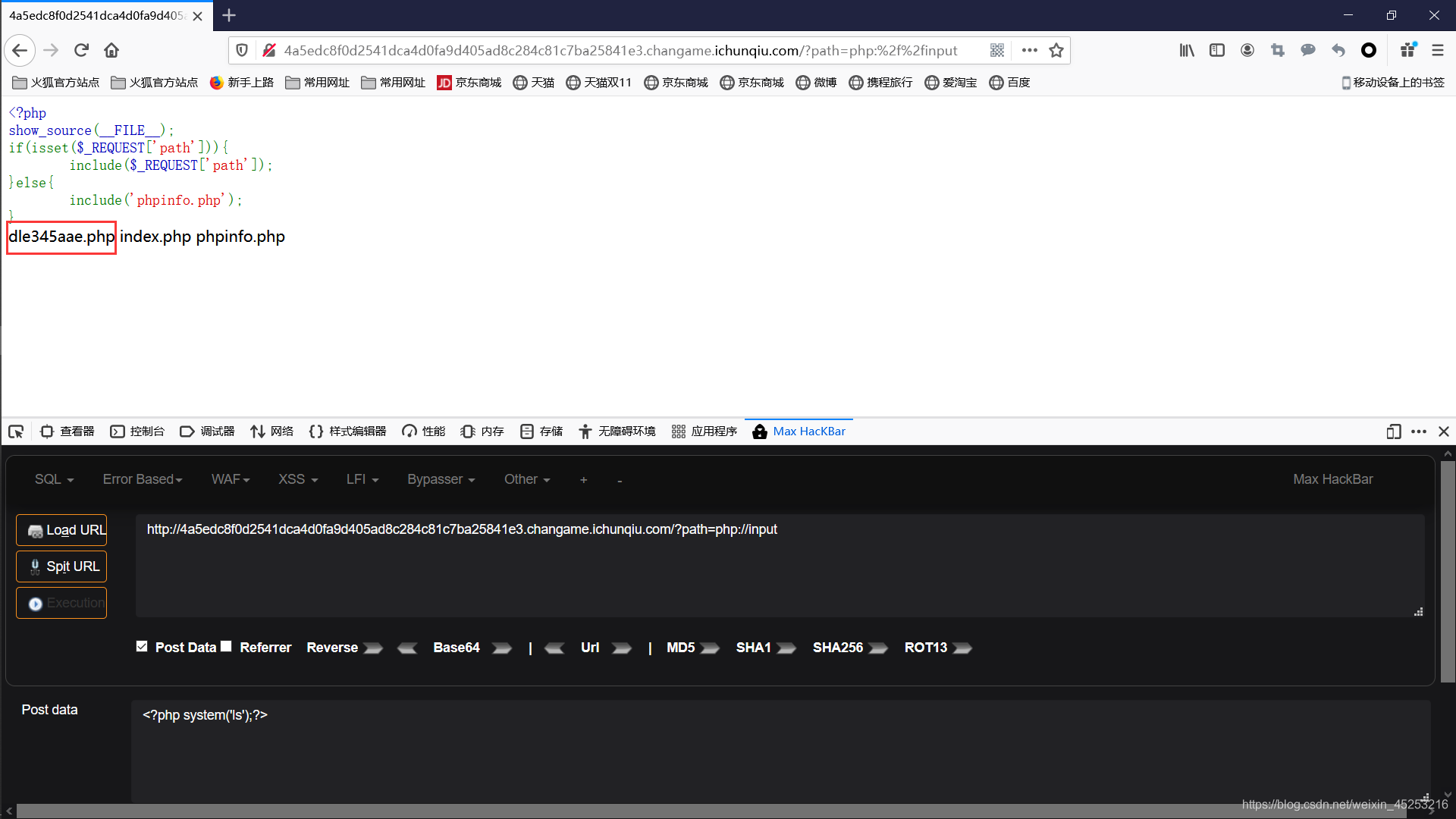Close the developer tools panel

tap(1444, 431)
